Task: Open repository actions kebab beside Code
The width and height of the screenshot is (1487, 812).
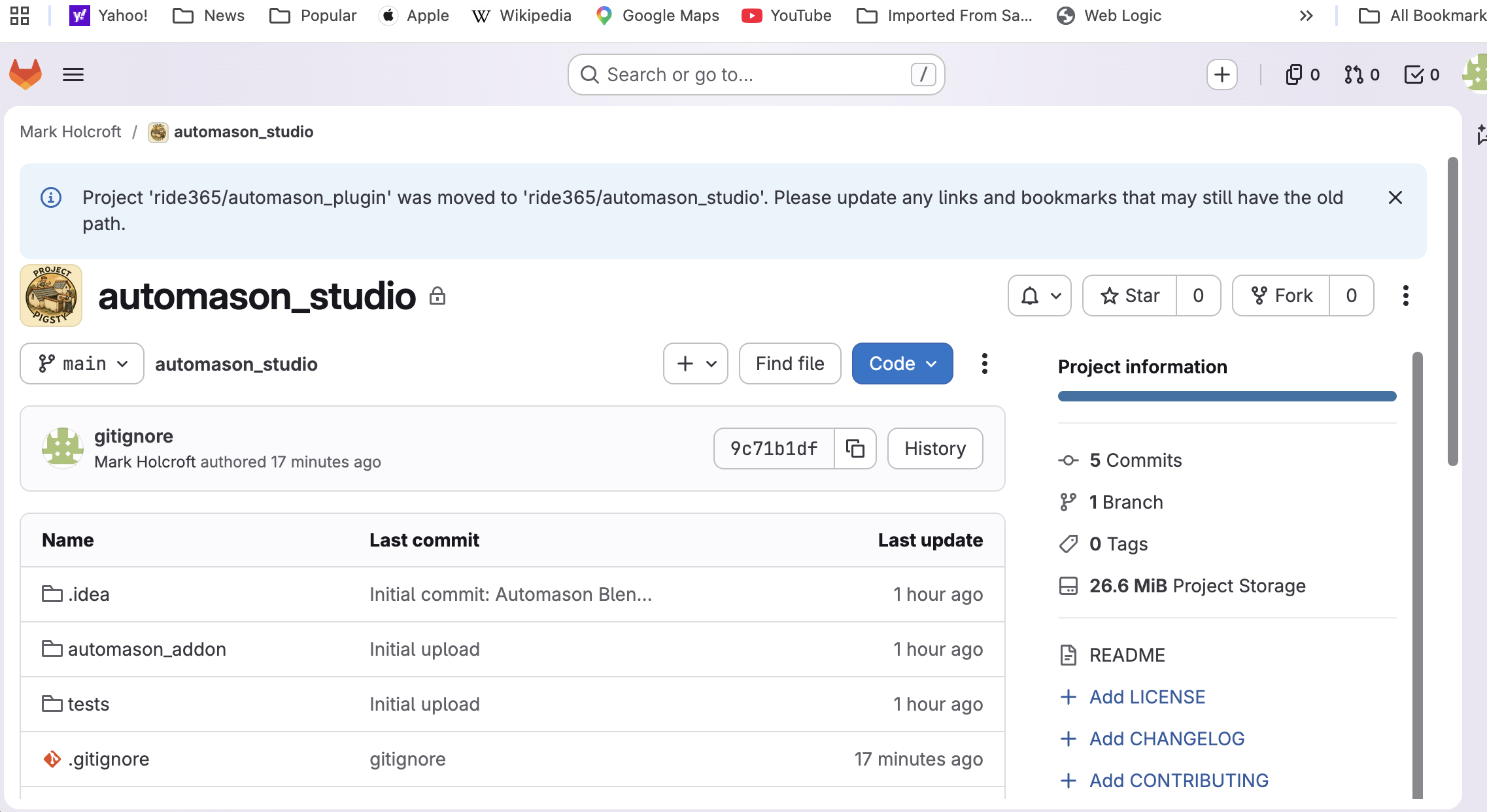Action: coord(985,364)
